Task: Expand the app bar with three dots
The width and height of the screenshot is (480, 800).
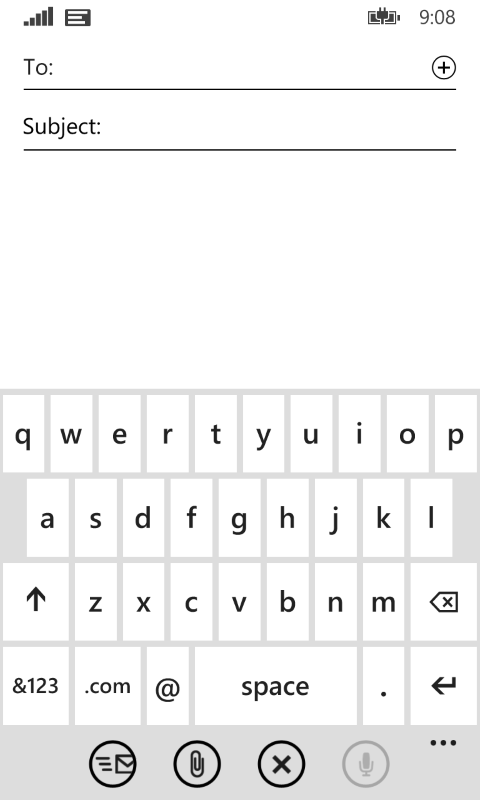Action: (443, 743)
